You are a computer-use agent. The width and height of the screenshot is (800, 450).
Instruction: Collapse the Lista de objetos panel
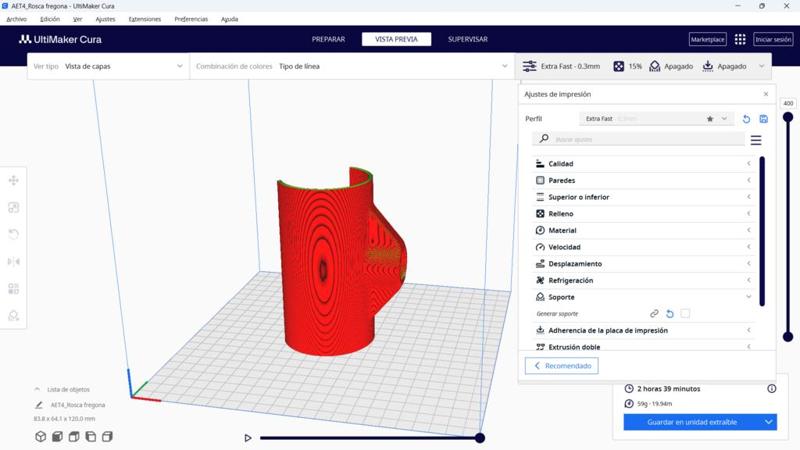(x=37, y=389)
